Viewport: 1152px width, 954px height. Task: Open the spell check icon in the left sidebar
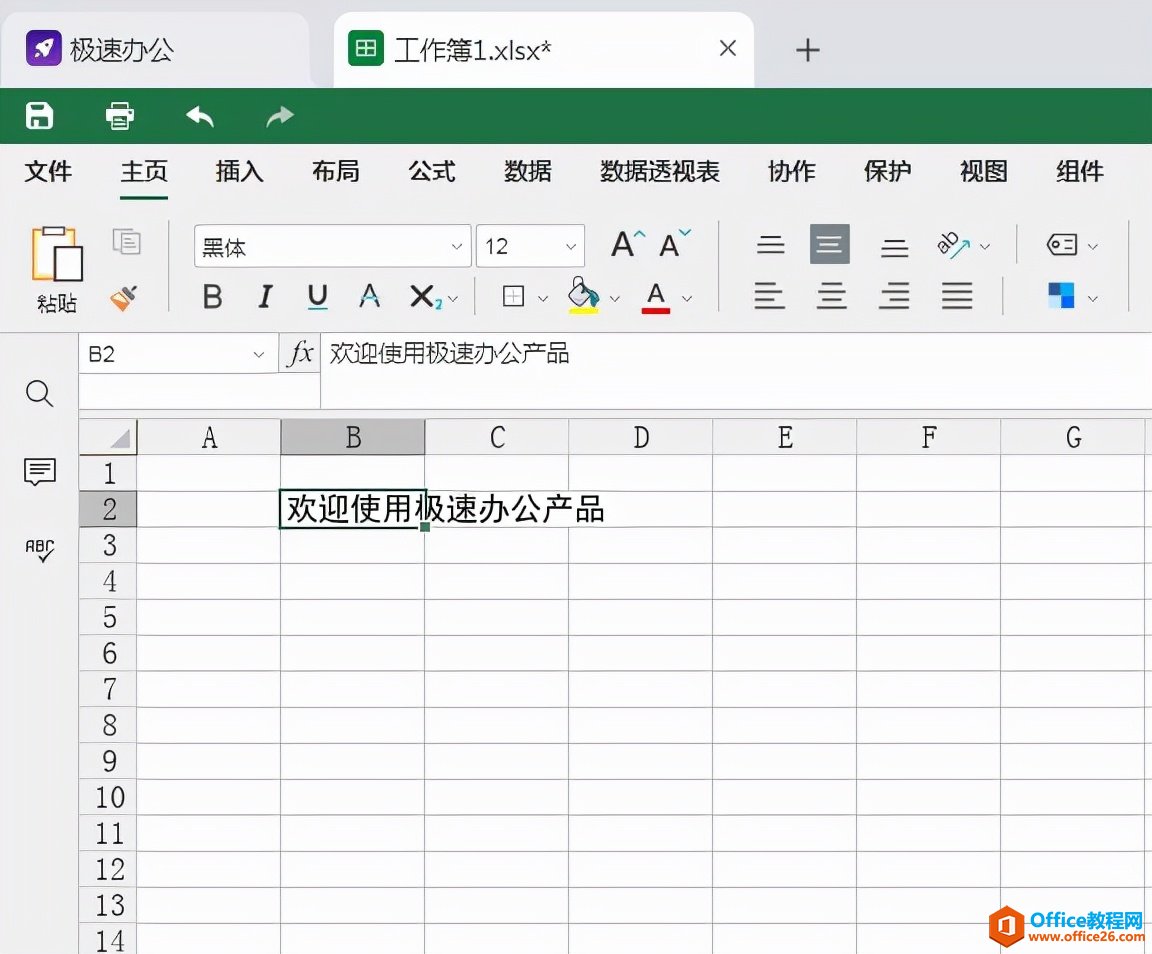39,550
